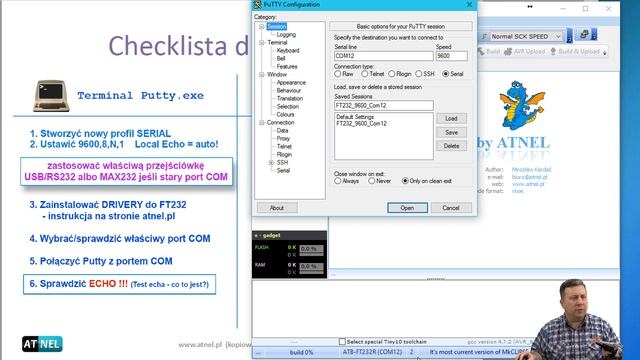Open the Data category under Connection
The image size is (640, 360).
point(282,131)
